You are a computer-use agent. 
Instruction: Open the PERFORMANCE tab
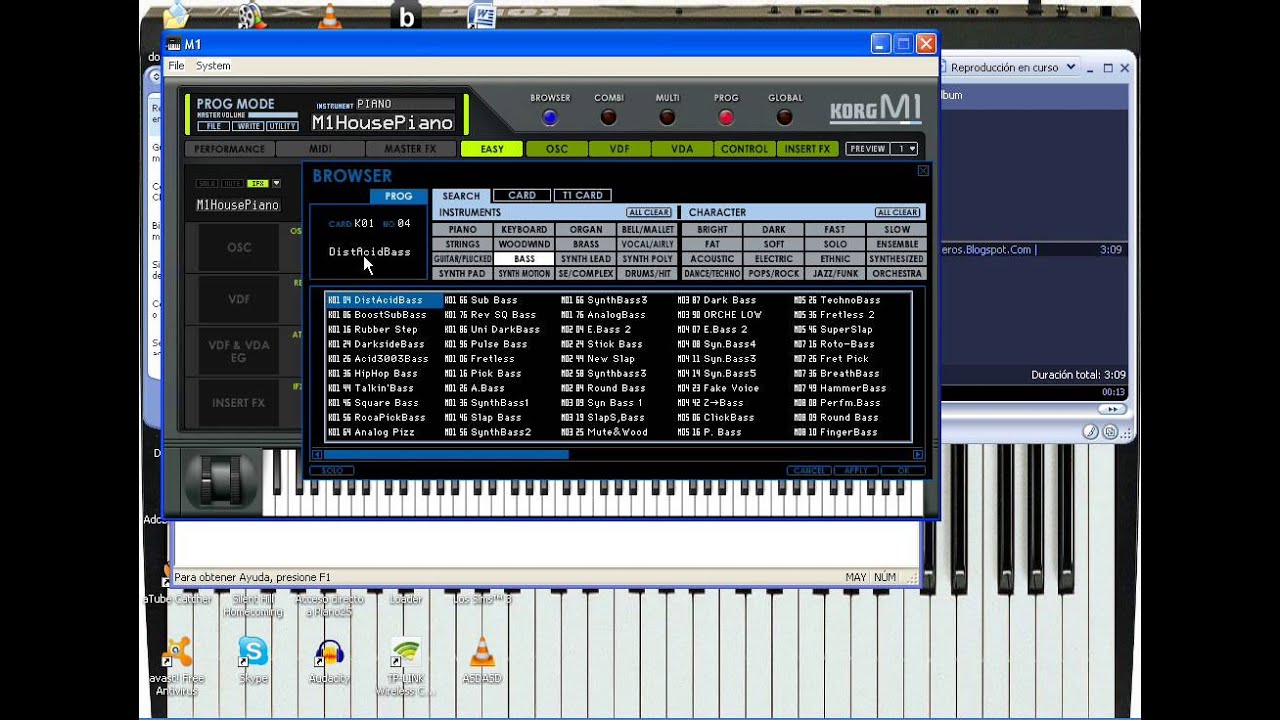point(229,149)
